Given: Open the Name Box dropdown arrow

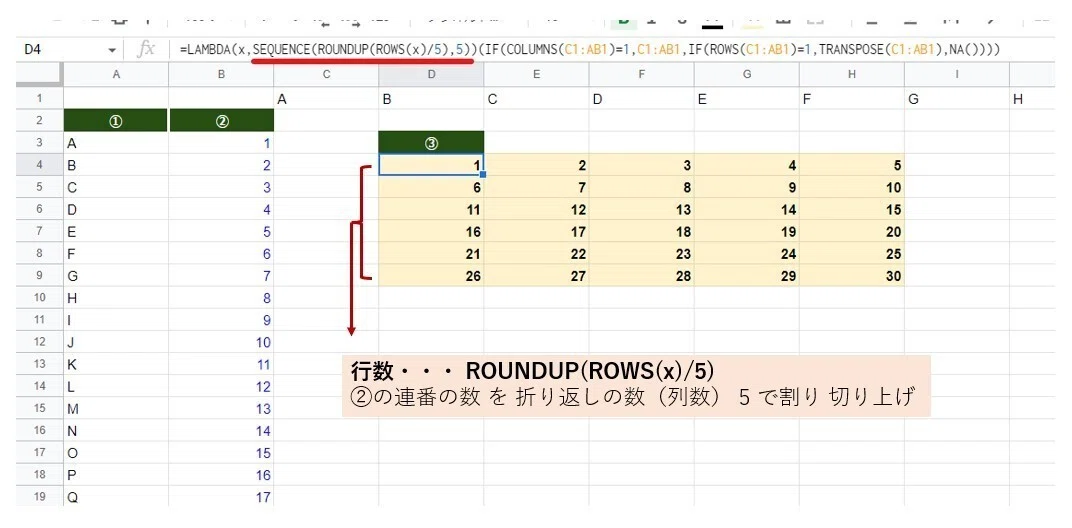Looking at the screenshot, I should pos(112,51).
